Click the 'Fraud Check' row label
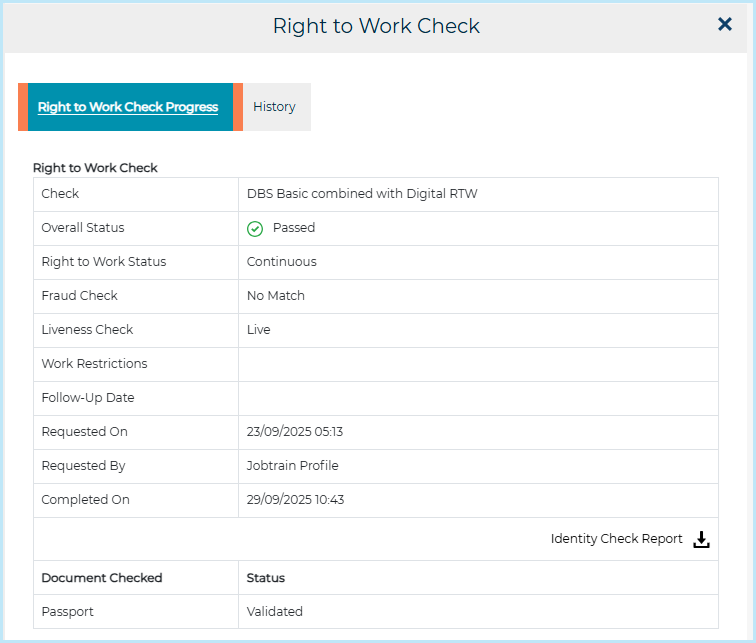This screenshot has height=643, width=756. pyautogui.click(x=80, y=295)
